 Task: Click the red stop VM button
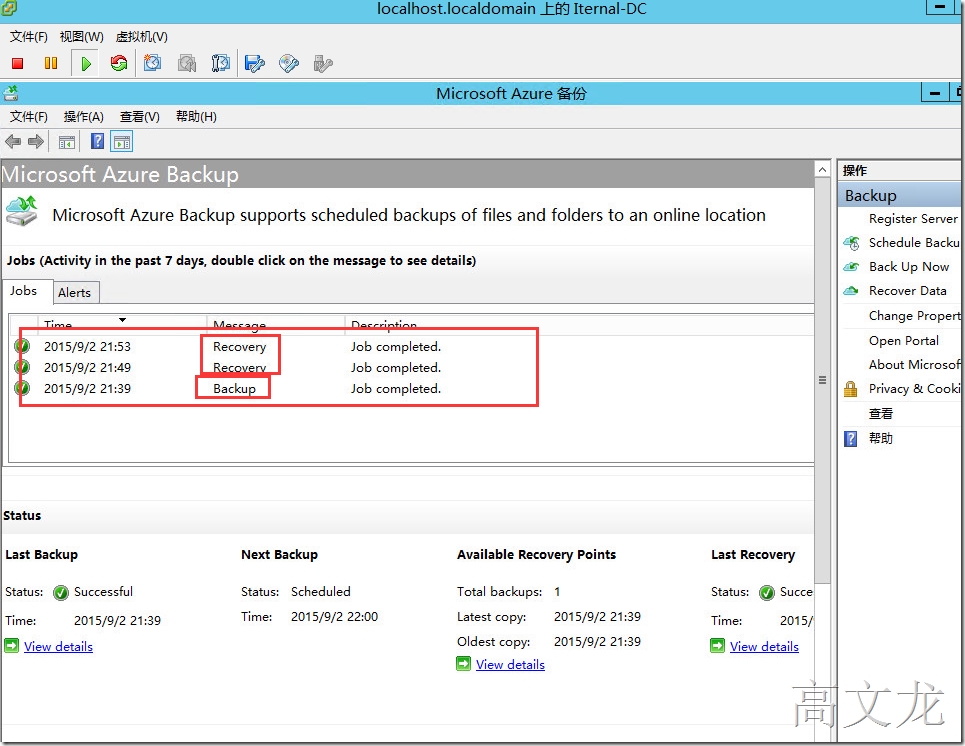17,63
